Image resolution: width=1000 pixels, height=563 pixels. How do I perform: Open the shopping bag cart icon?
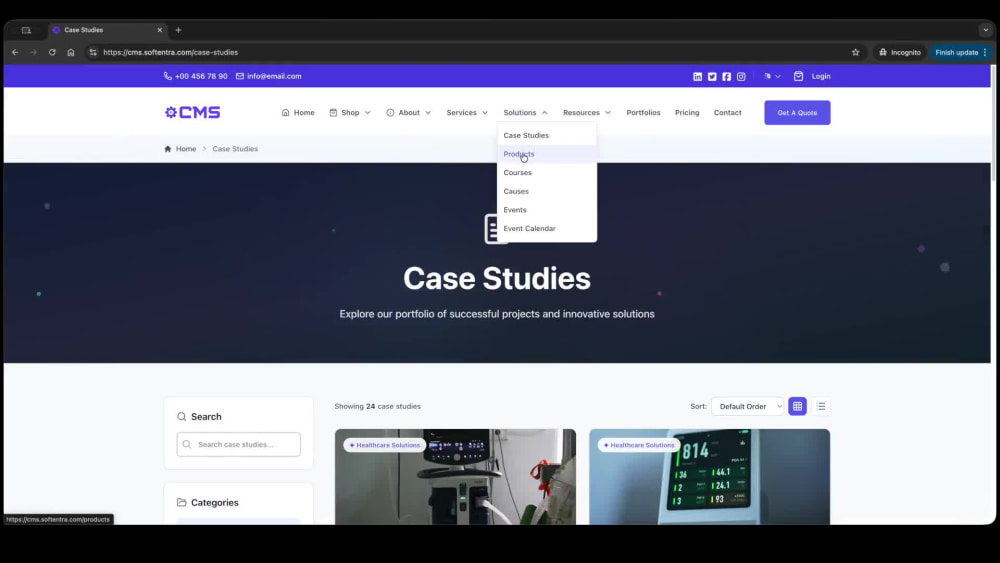click(x=798, y=77)
